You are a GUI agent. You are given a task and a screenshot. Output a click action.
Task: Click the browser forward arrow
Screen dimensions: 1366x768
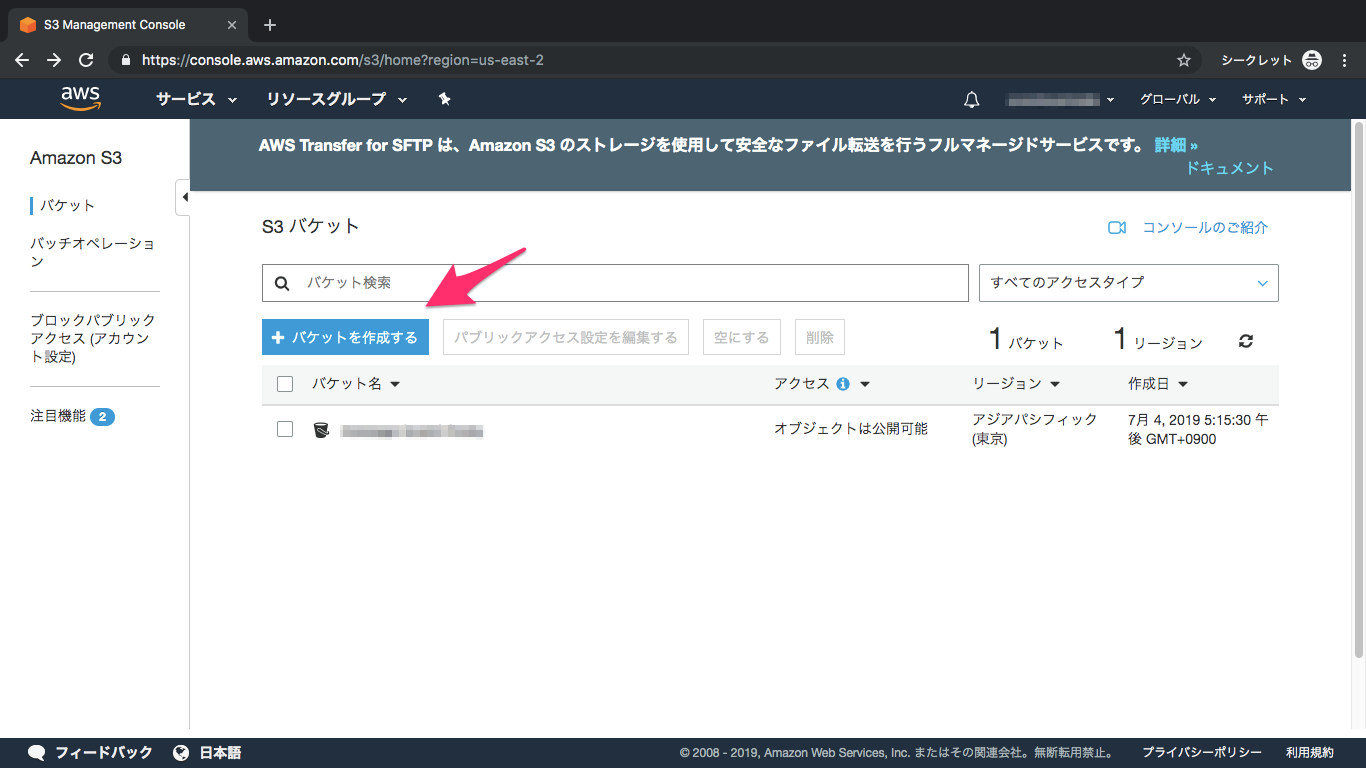[x=54, y=60]
